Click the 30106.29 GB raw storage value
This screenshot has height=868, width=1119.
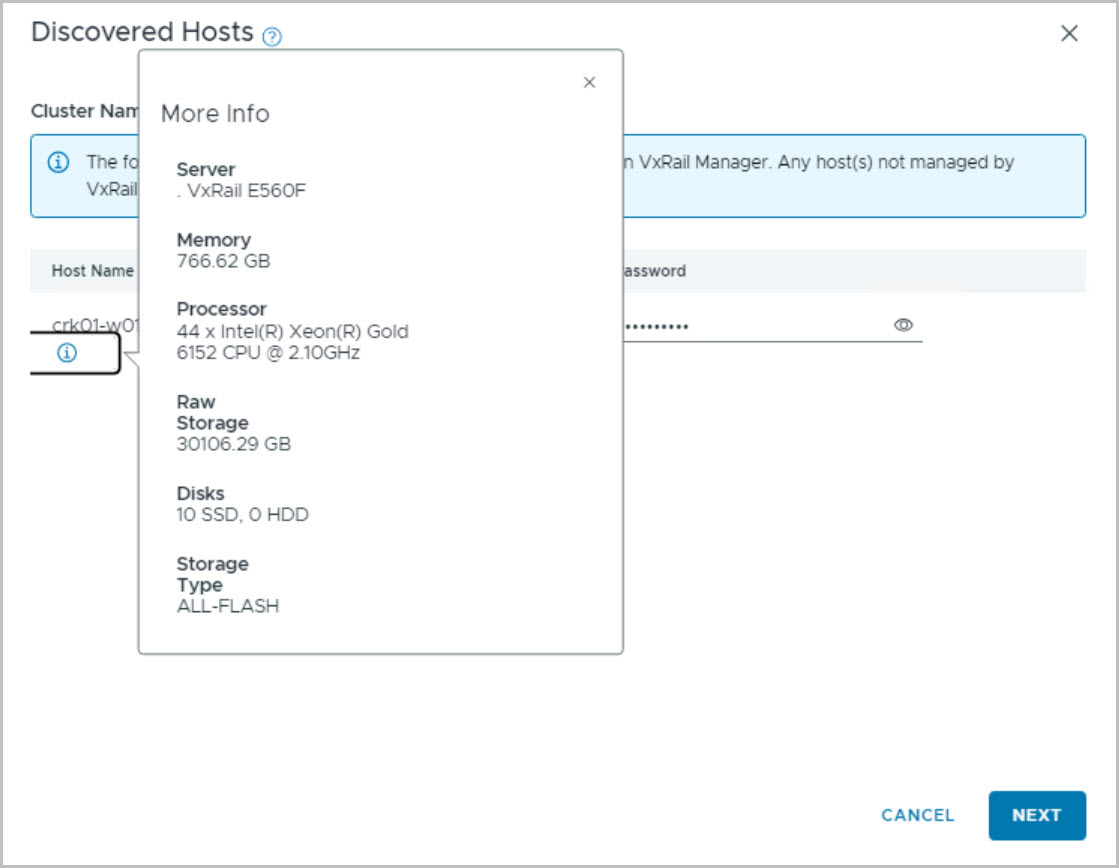(x=234, y=444)
